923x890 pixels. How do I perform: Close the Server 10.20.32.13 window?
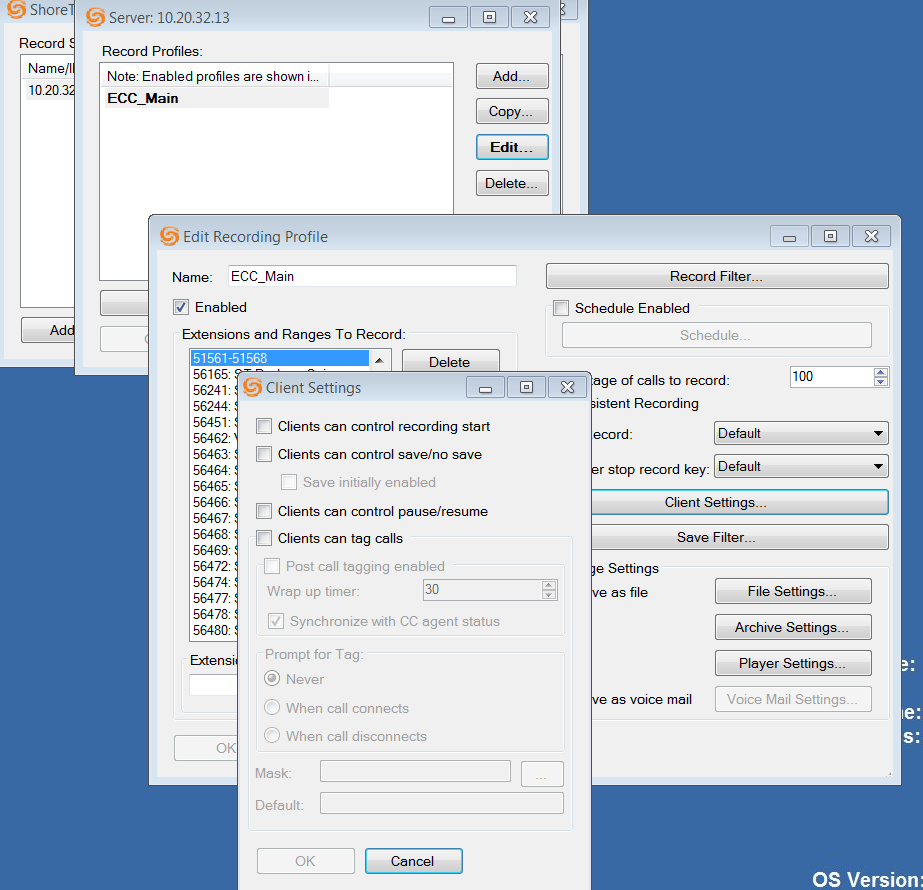530,18
